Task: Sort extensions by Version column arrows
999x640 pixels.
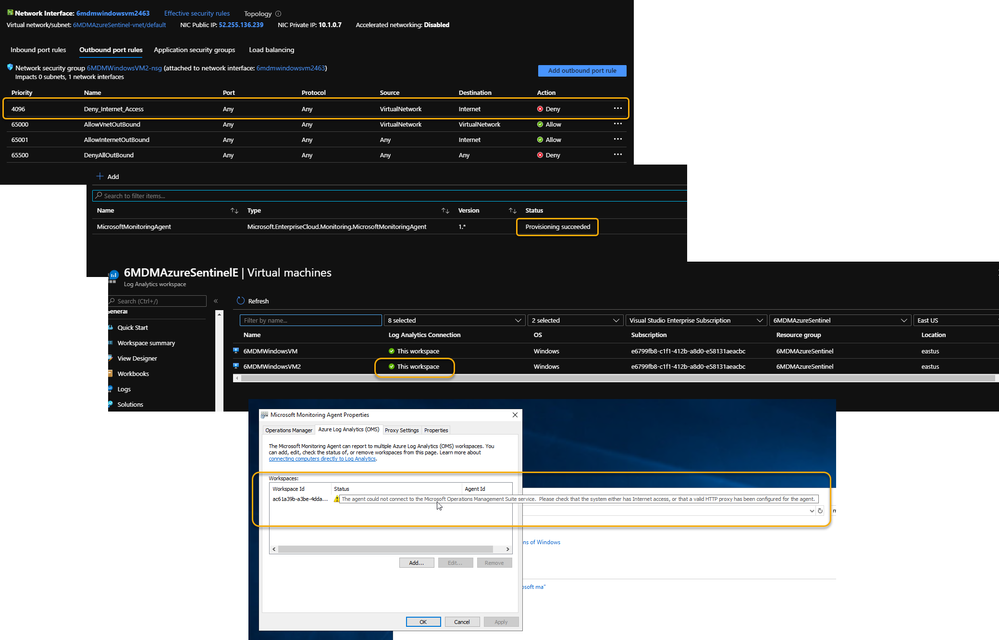Action: pos(512,211)
